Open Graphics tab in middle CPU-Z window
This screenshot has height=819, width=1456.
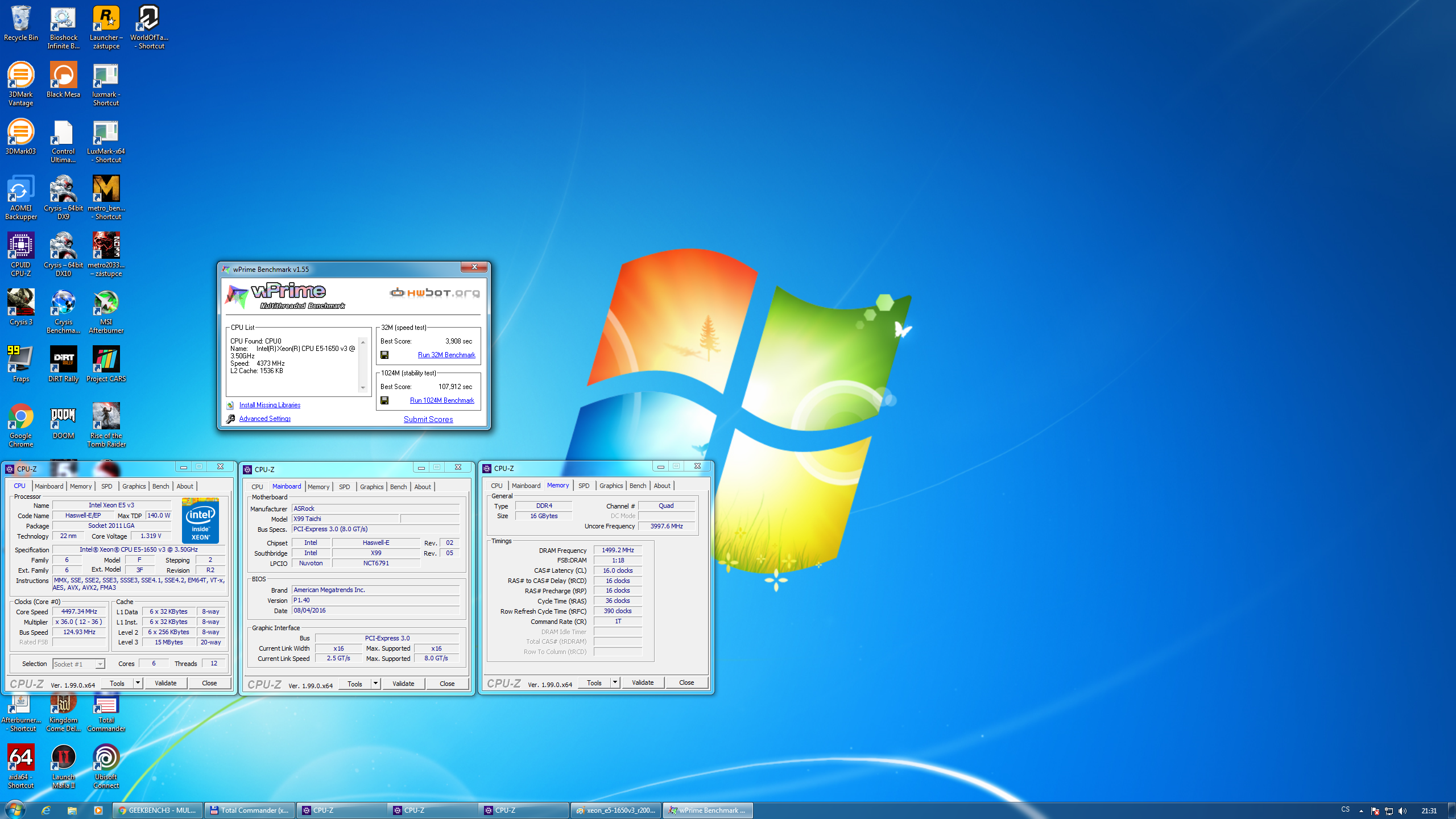[x=372, y=487]
